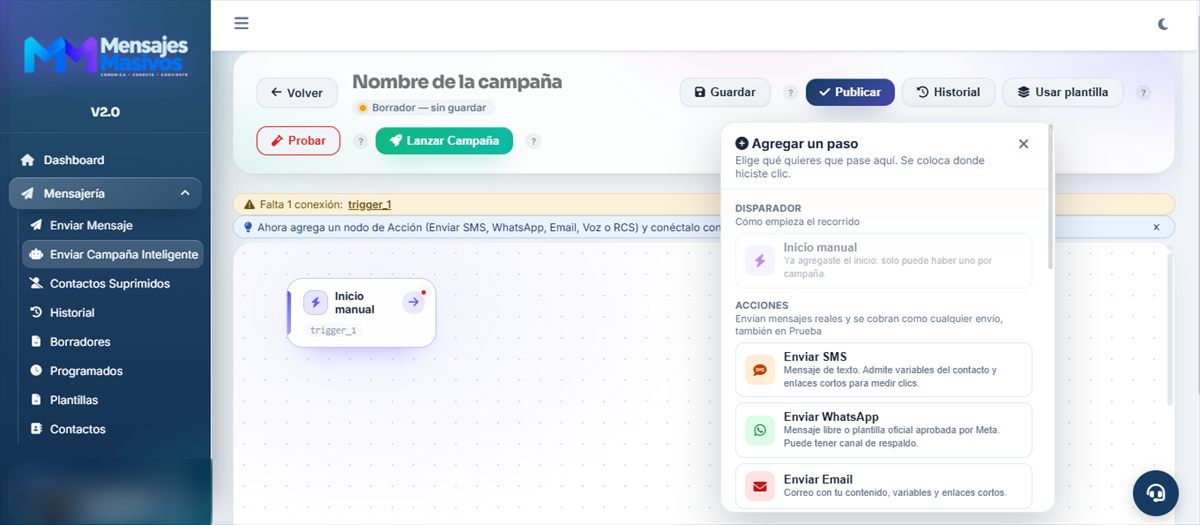The width and height of the screenshot is (1200, 525).
Task: Click arrow connector on Inicio manual node
Action: point(413,302)
